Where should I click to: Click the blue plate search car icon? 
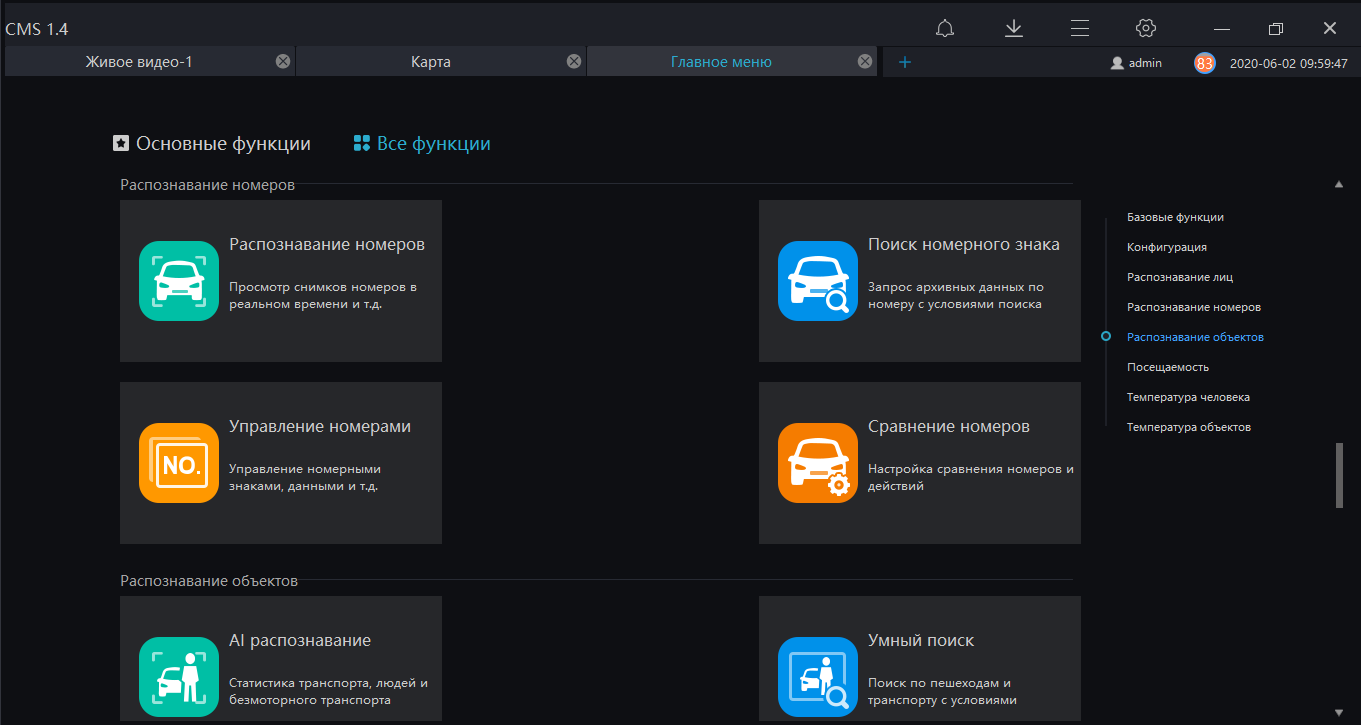click(818, 281)
